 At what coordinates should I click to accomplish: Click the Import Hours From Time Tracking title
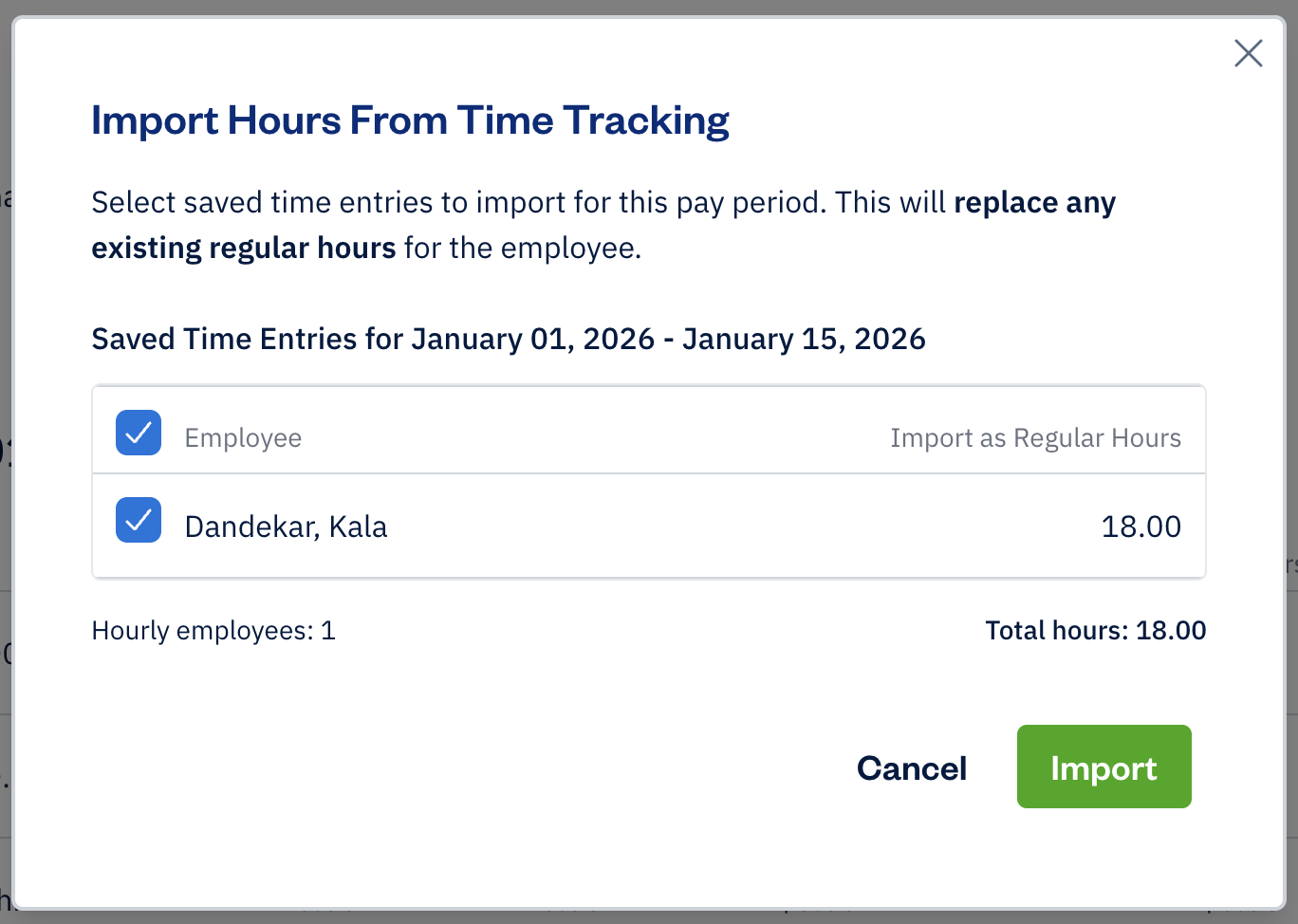click(x=410, y=120)
